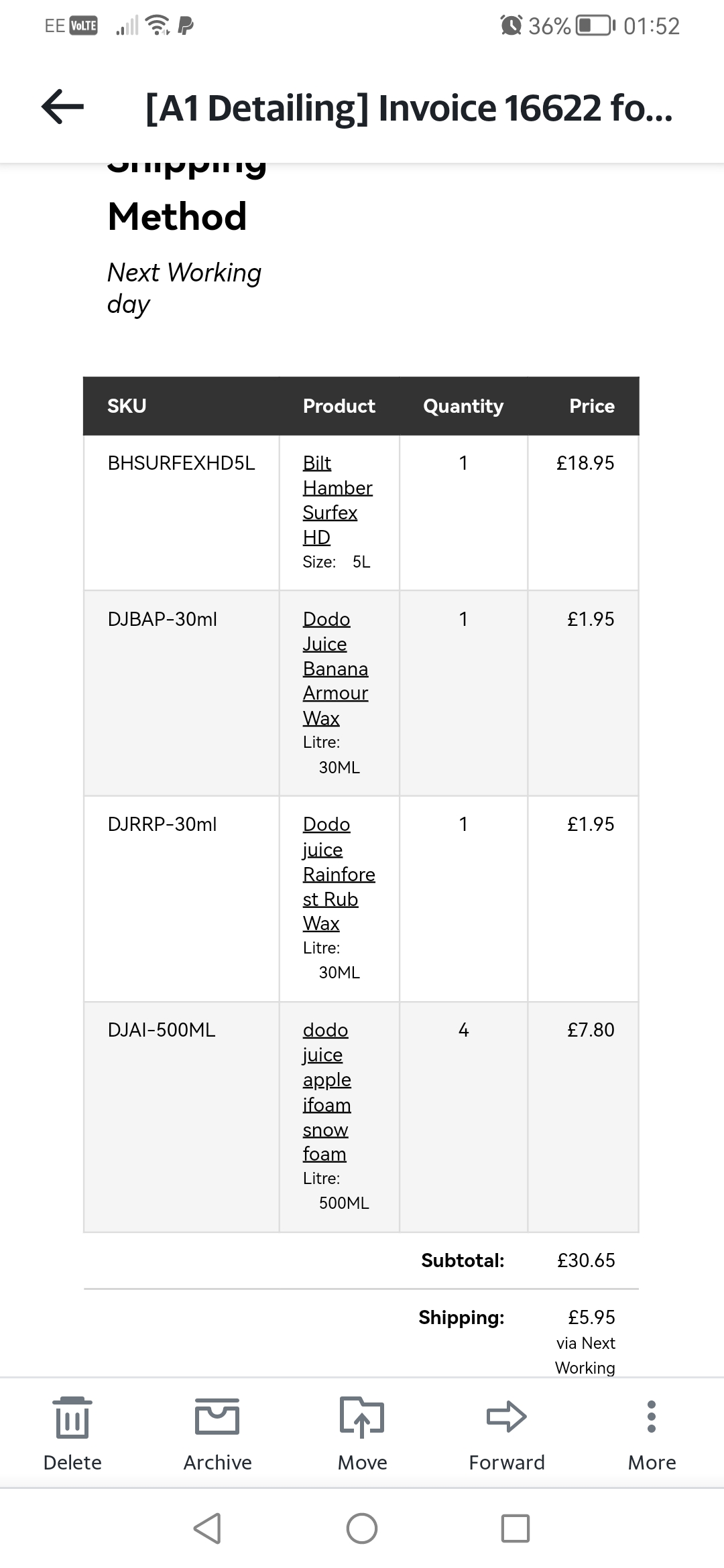Tap the BHSURFEXHD5L SKU cell
The height and width of the screenshot is (1568, 724).
[x=181, y=463]
